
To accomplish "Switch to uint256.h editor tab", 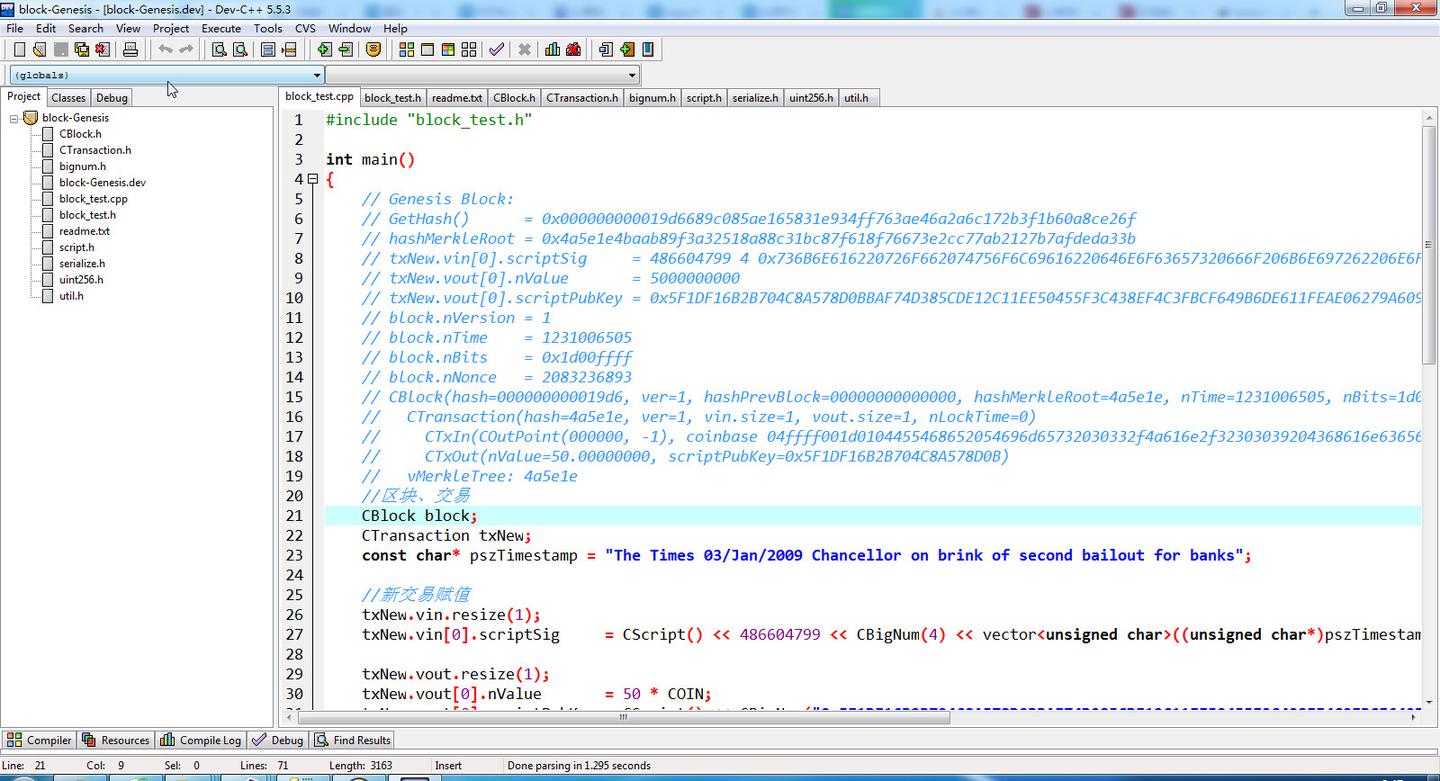I will pyautogui.click(x=811, y=98).
